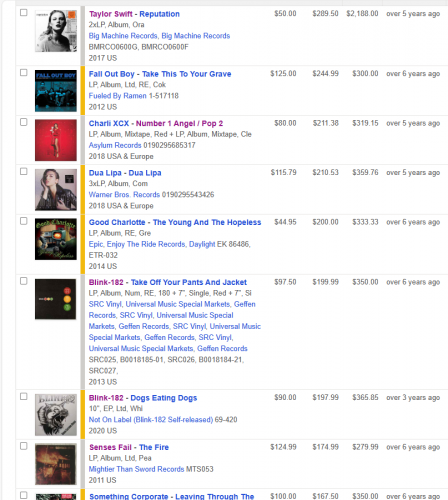This screenshot has width=448, height=500.
Task: Open the Mightier Than Sword Records label
Action: [136, 469]
